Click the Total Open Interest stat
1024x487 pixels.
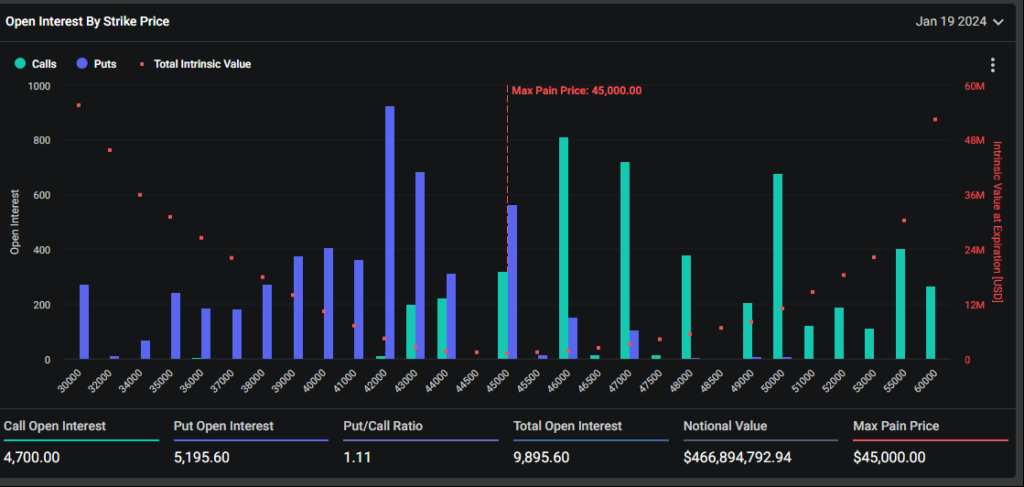[567, 426]
